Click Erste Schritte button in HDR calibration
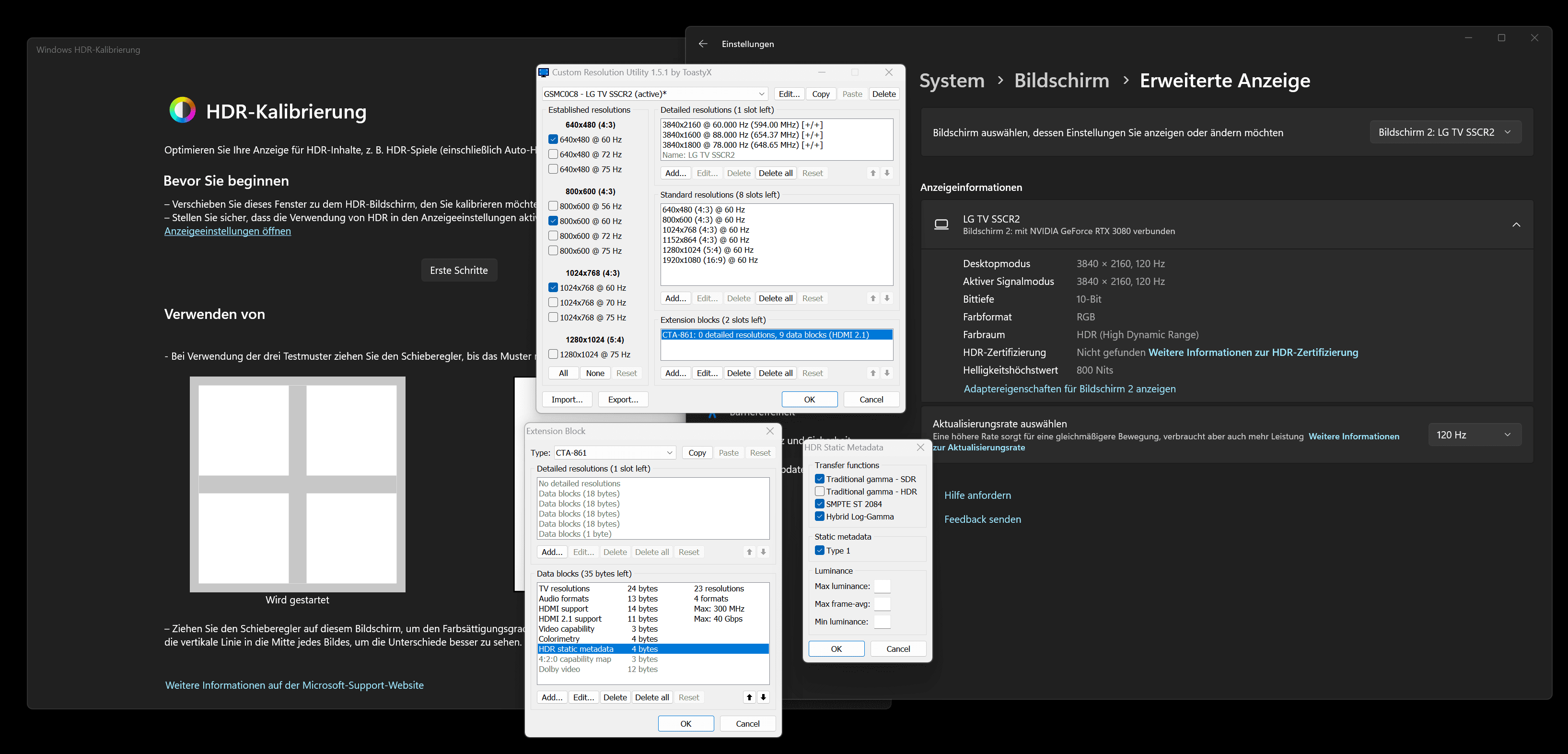Image resolution: width=1568 pixels, height=754 pixels. point(459,271)
